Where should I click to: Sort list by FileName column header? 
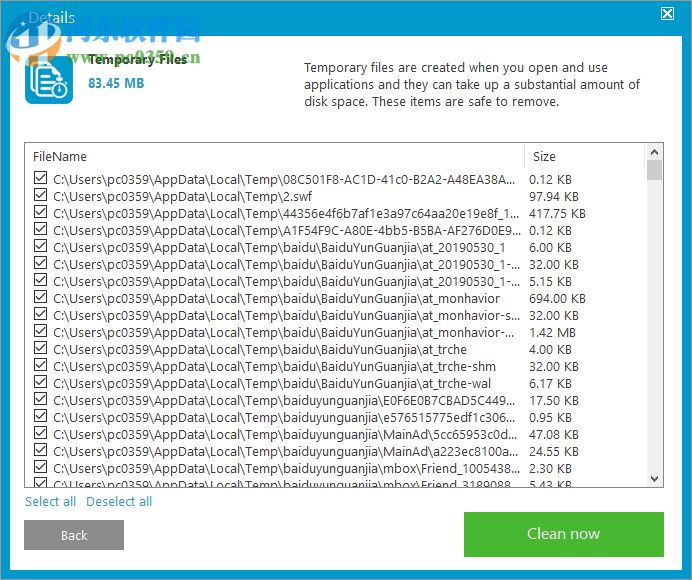coord(60,156)
